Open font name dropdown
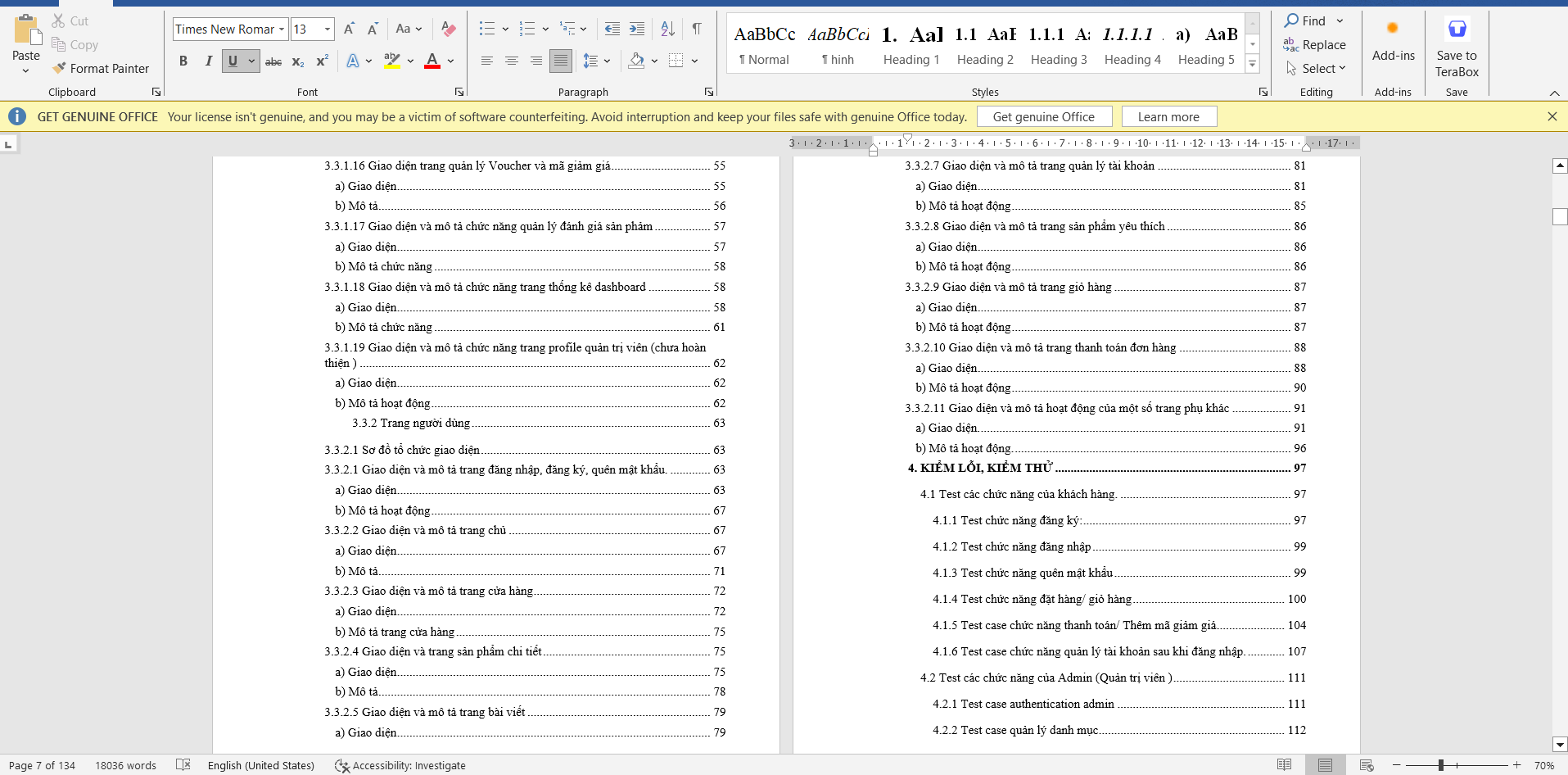Image resolution: width=1568 pixels, height=775 pixels. [x=281, y=29]
